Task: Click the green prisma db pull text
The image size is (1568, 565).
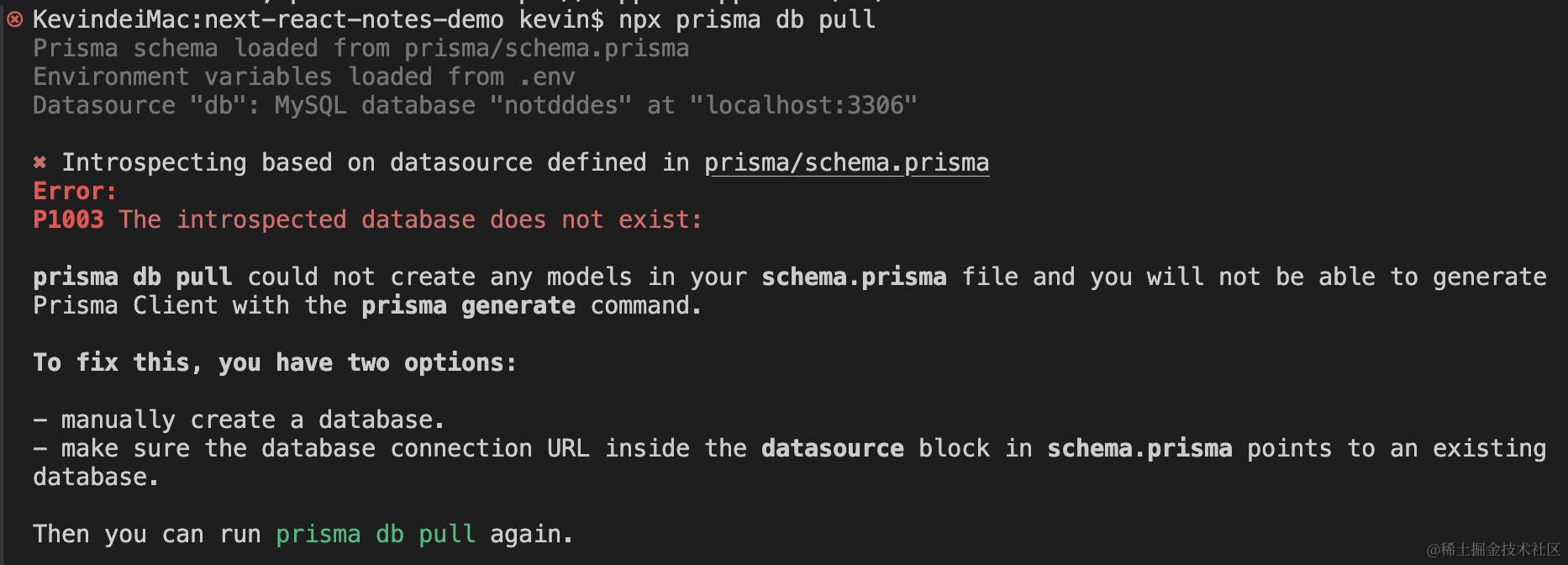Action: point(376,534)
